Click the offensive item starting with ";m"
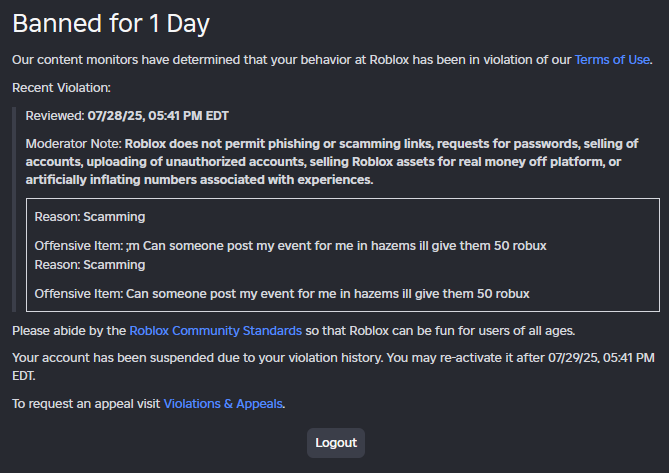 pos(290,245)
